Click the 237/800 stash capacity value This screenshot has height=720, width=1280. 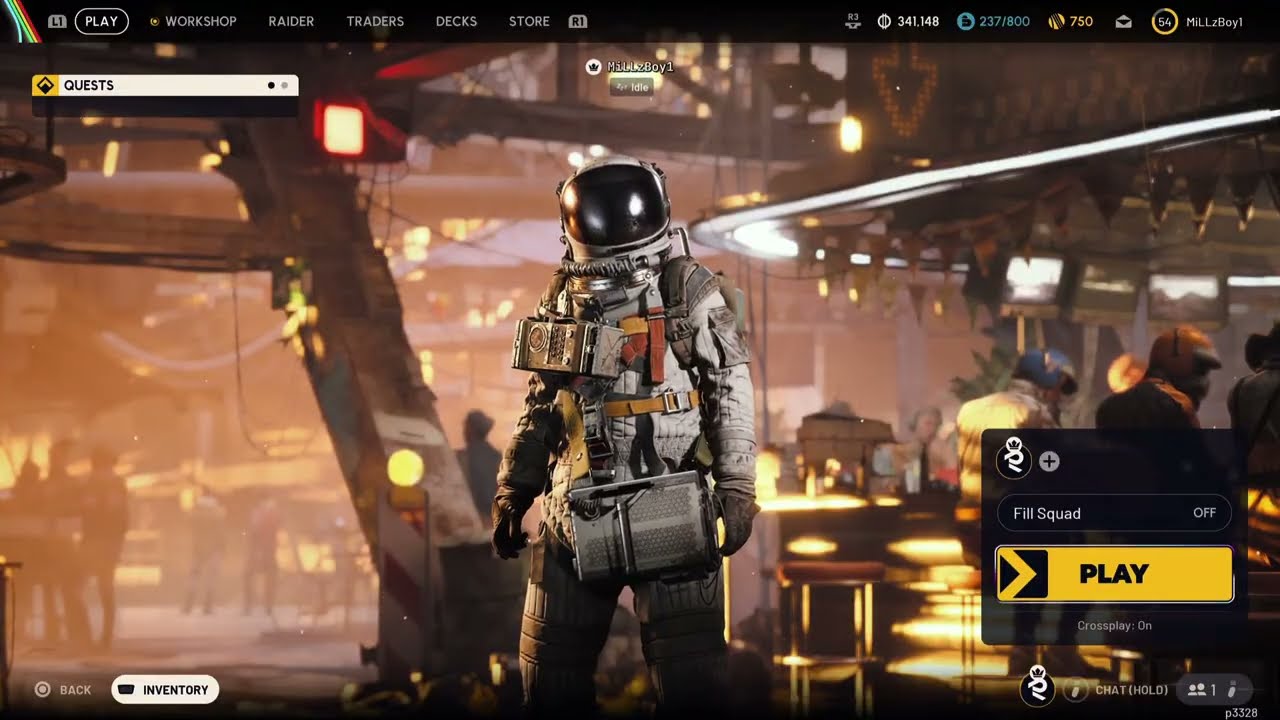point(1004,21)
